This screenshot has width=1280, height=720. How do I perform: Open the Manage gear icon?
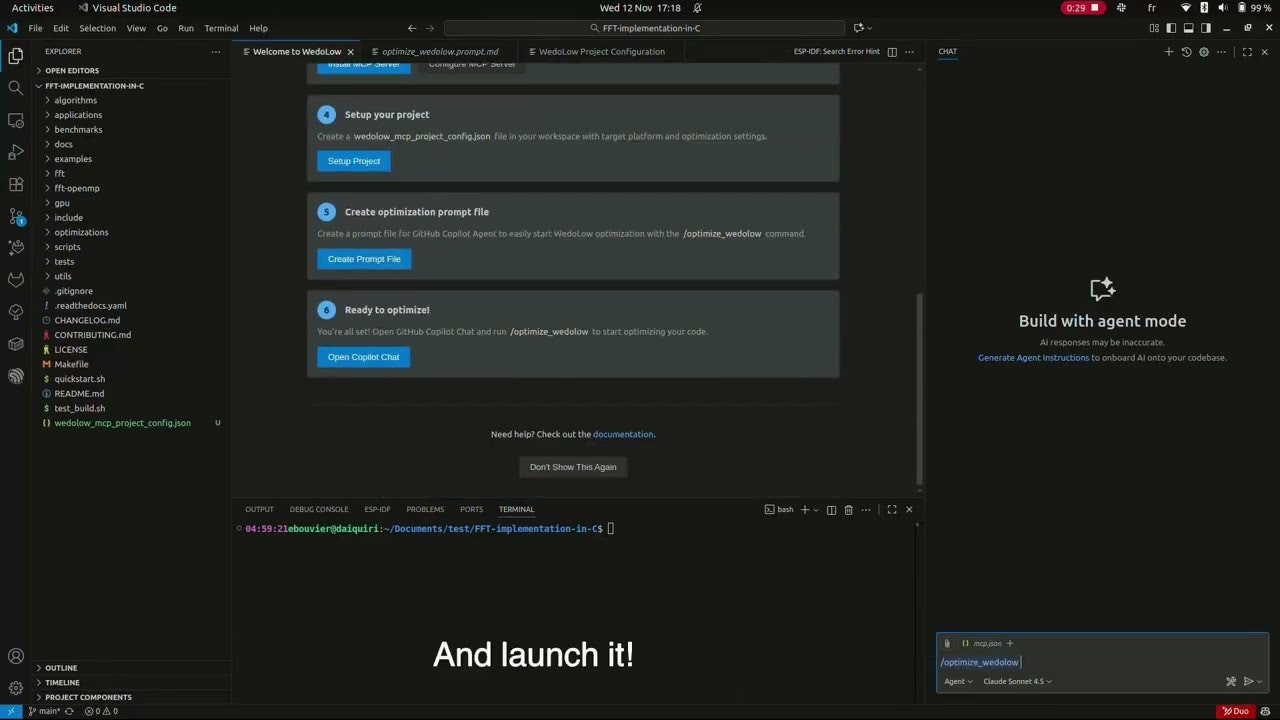(x=15, y=688)
